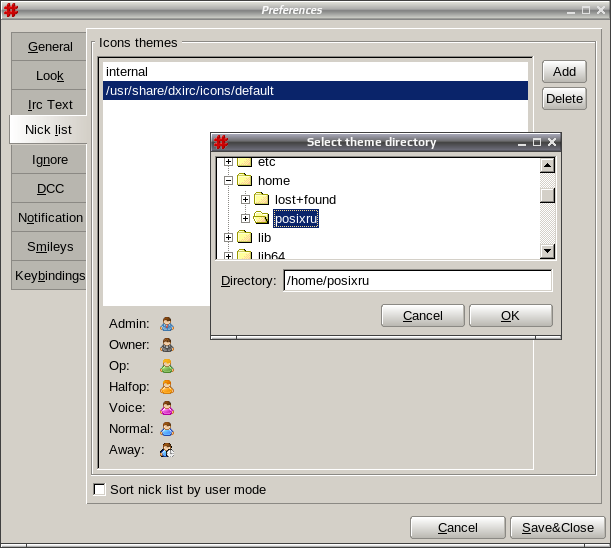Click the Halfop orange user icon
This screenshot has width=611, height=548.
pos(167,387)
